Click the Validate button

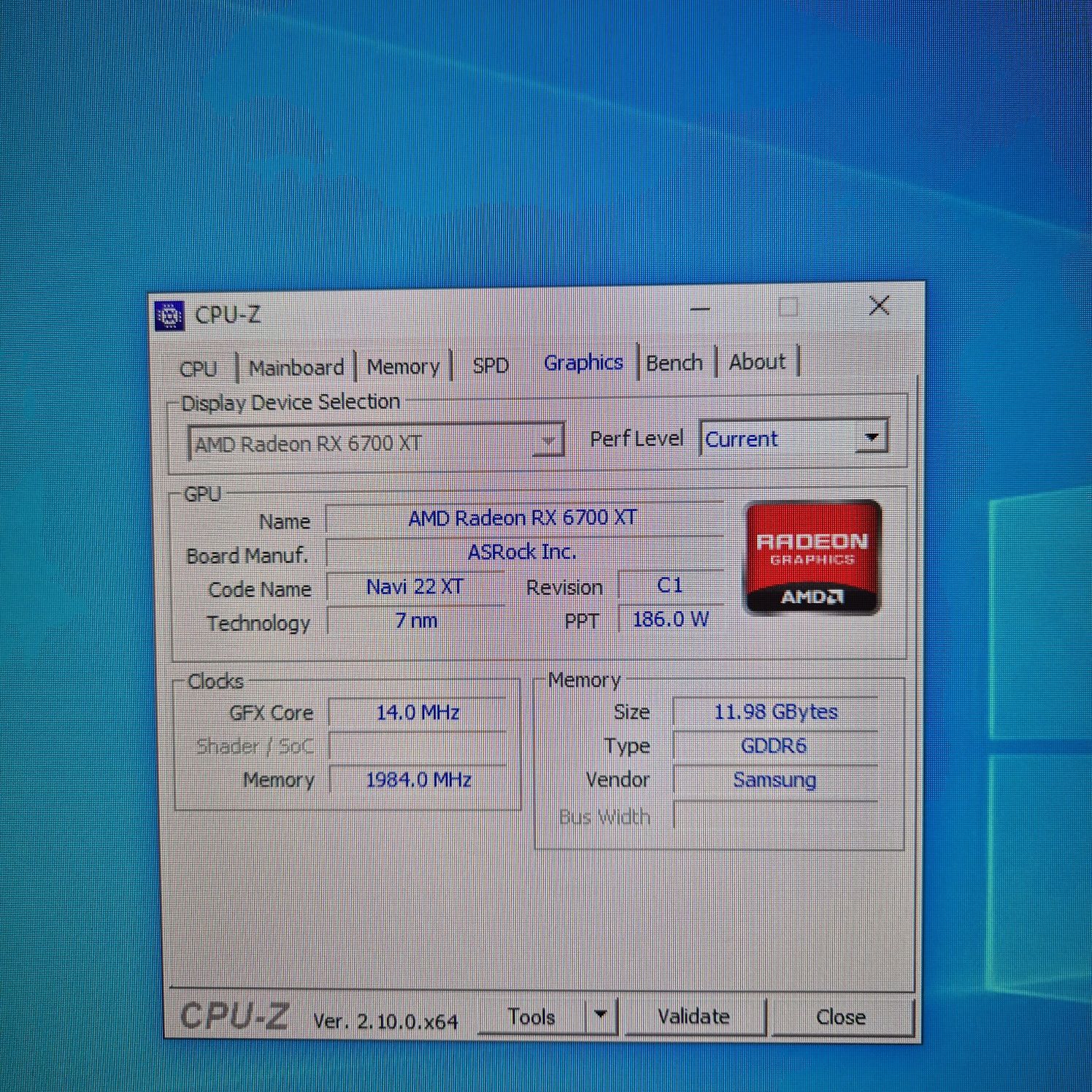coord(693,1016)
